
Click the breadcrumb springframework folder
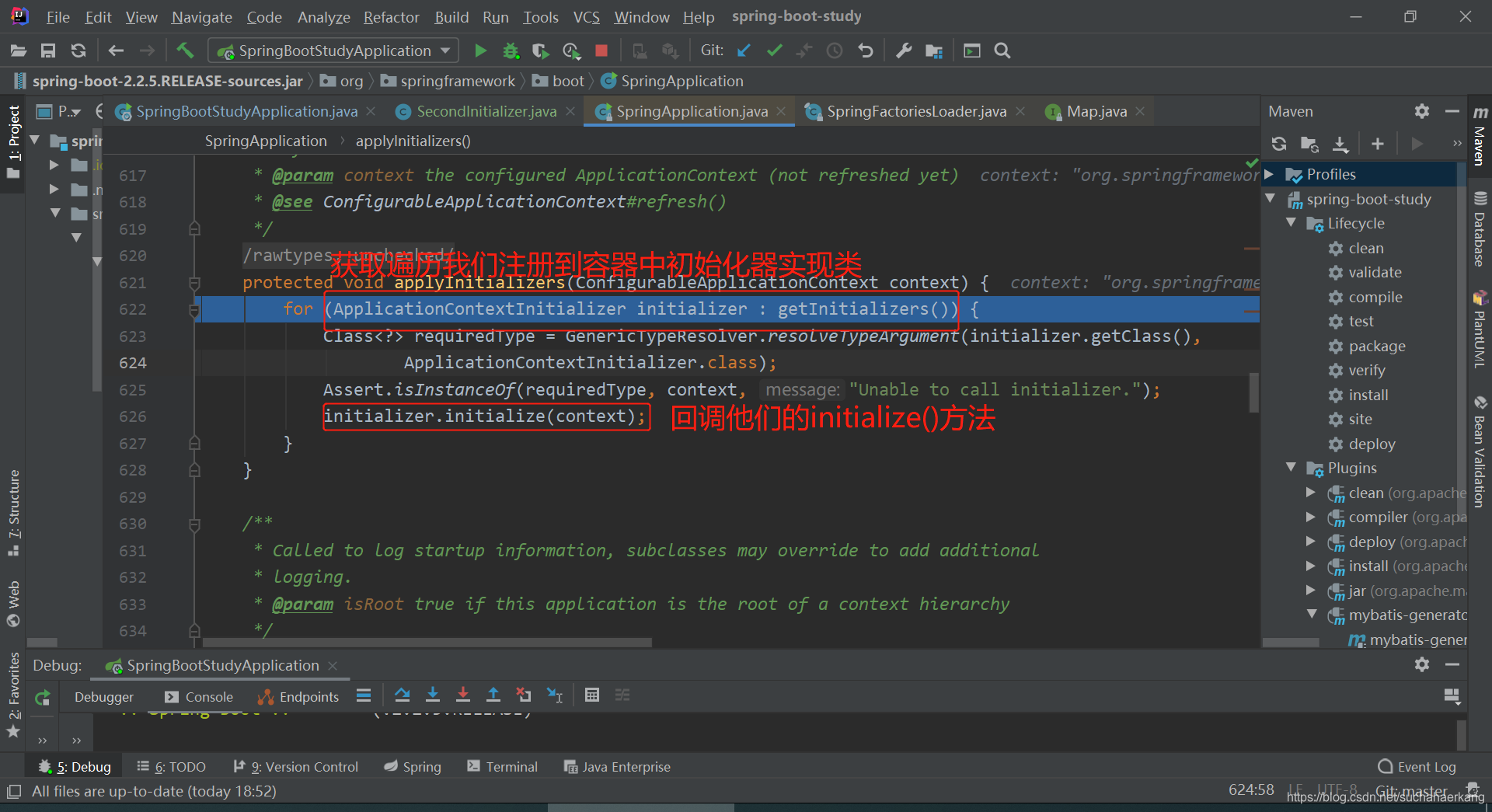(448, 81)
